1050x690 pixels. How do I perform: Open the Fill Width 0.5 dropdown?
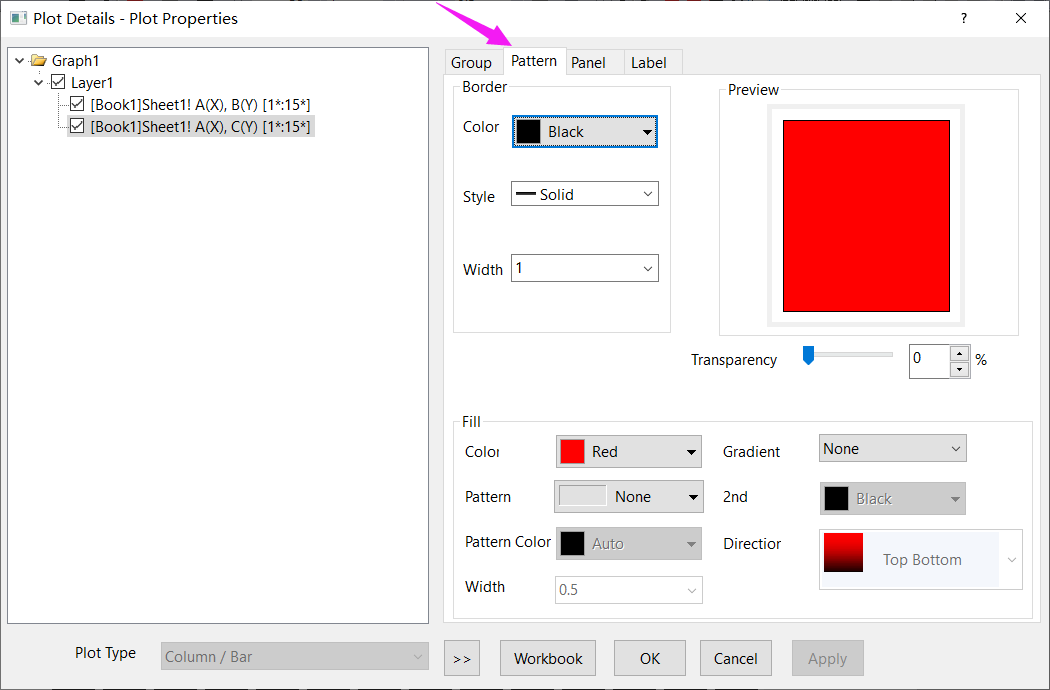[x=629, y=590]
